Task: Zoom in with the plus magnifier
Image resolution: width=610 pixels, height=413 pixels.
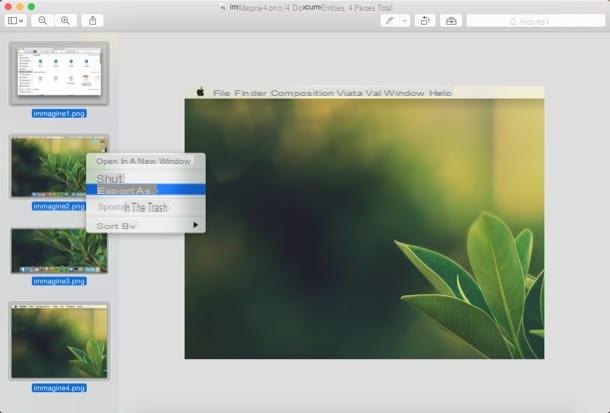Action: (x=65, y=21)
